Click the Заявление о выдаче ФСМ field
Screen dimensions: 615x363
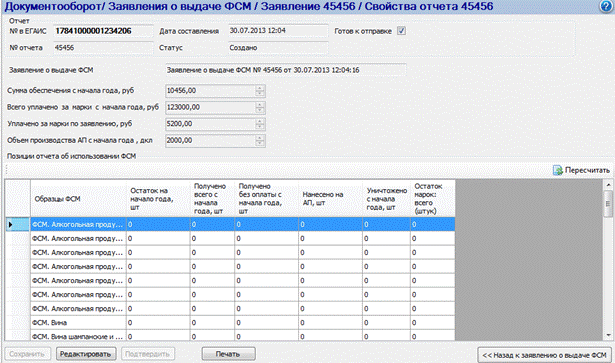[x=286, y=70]
